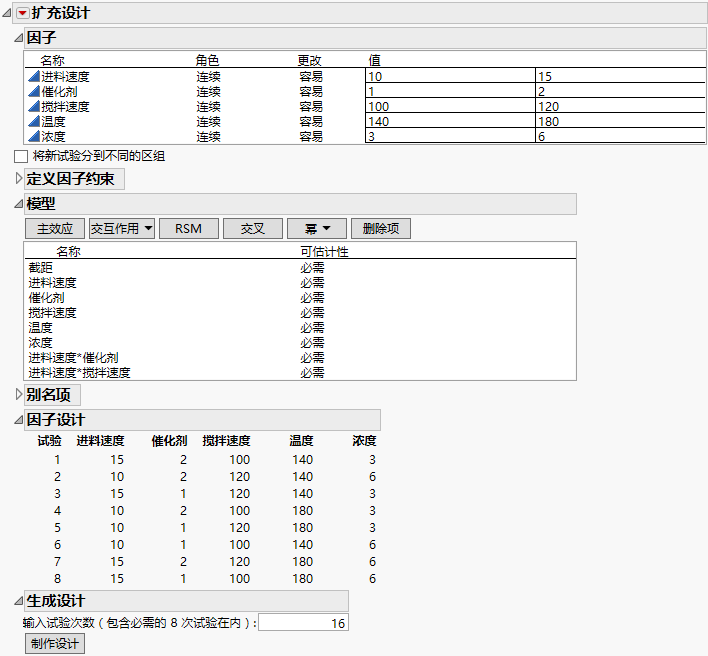Click 容易 change setting of 温度

[311, 121]
